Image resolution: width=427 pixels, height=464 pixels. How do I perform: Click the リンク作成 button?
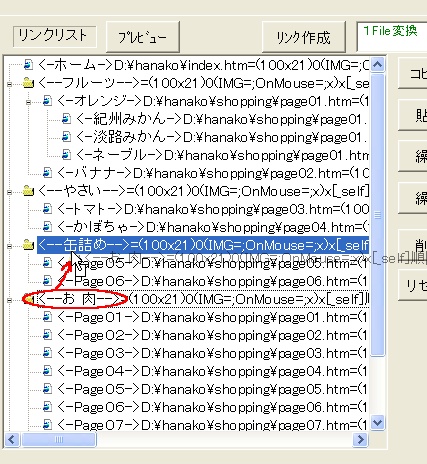pyautogui.click(x=304, y=37)
